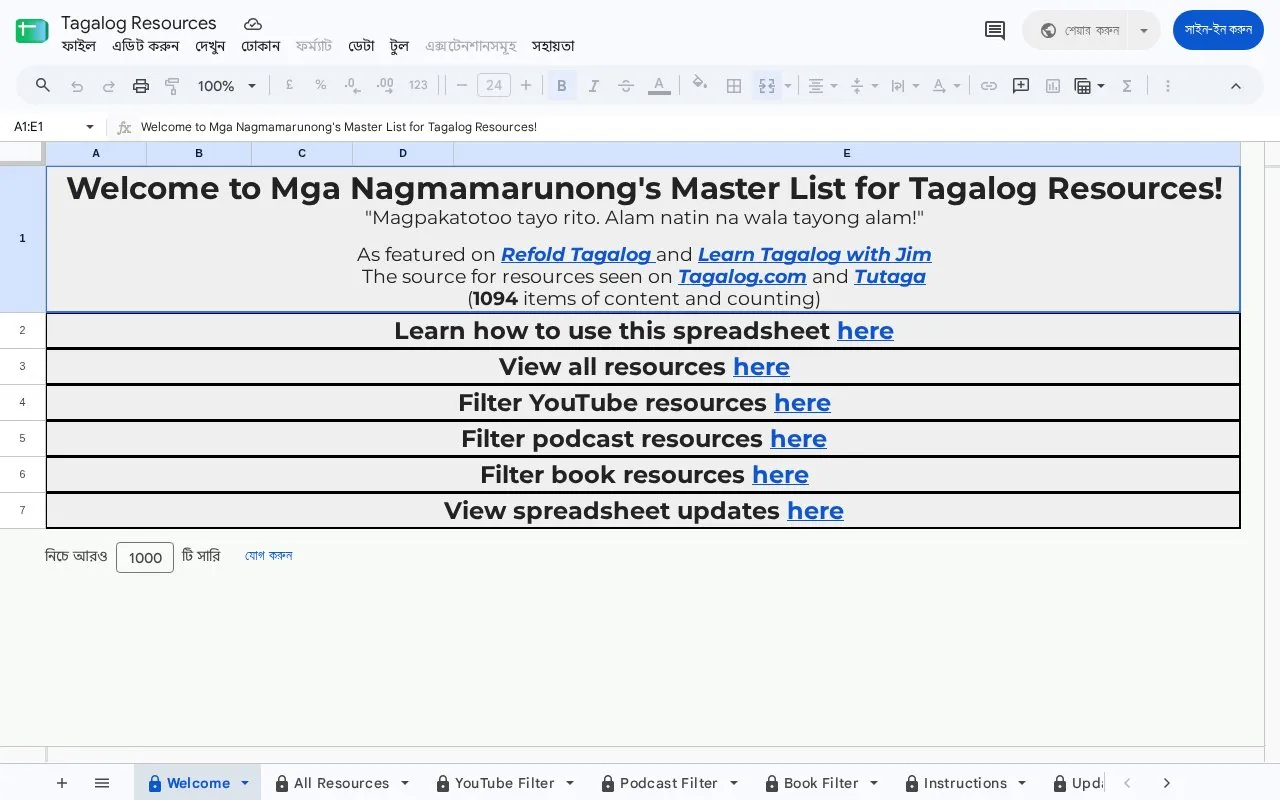
Task: Insert a chart with the chart icon
Action: pyautogui.click(x=1053, y=86)
